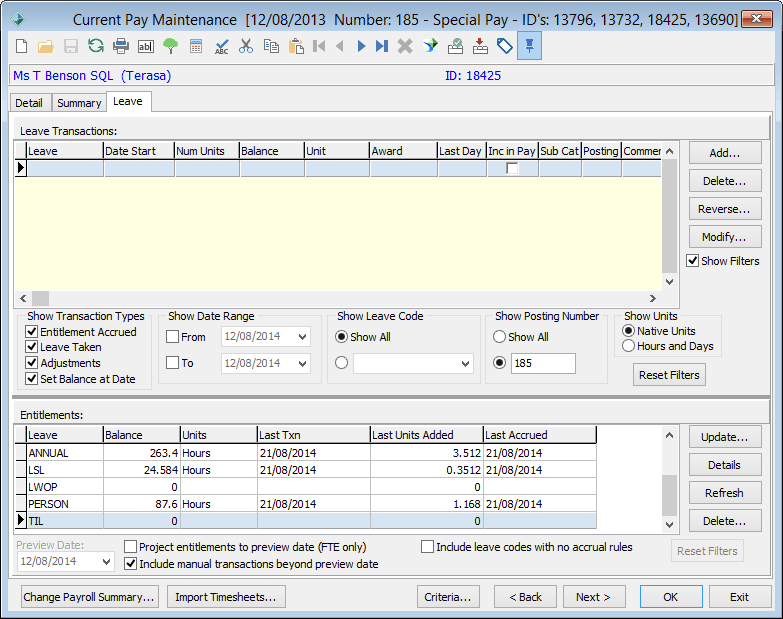Open the calculator toolbar icon
This screenshot has height=619, width=783.
pos(196,46)
